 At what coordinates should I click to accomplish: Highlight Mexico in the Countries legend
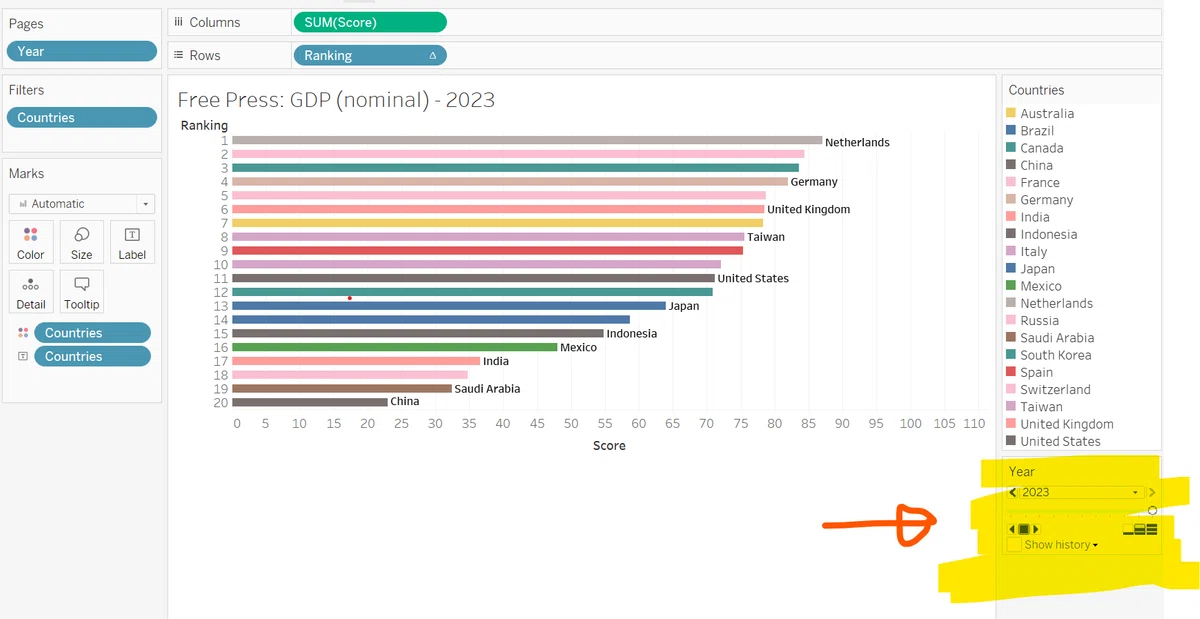click(1041, 286)
